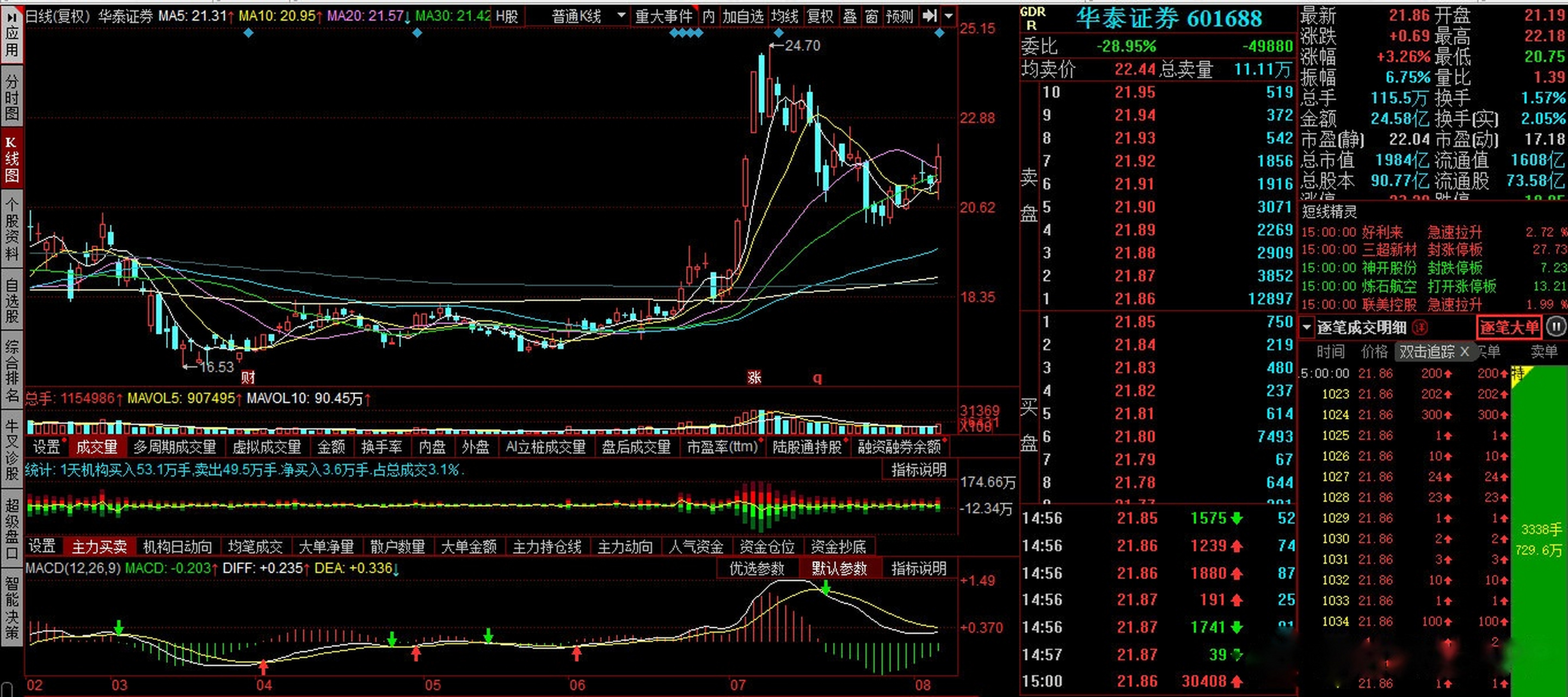The height and width of the screenshot is (697, 1568).
Task: Pause the tick-by-tick trade feed
Action: coord(1557,327)
